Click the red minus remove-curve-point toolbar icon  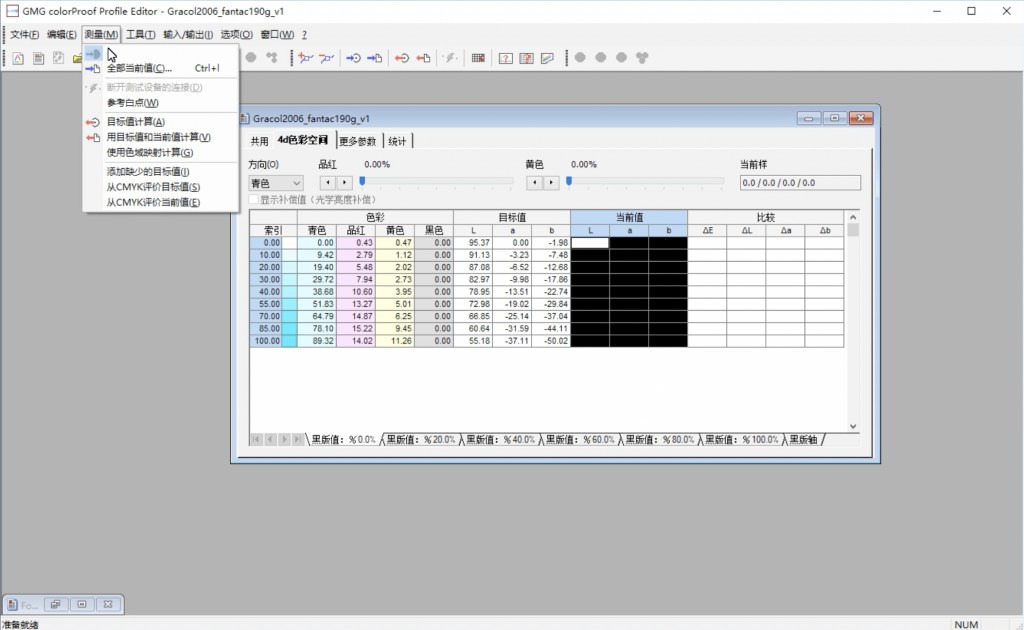click(x=327, y=58)
